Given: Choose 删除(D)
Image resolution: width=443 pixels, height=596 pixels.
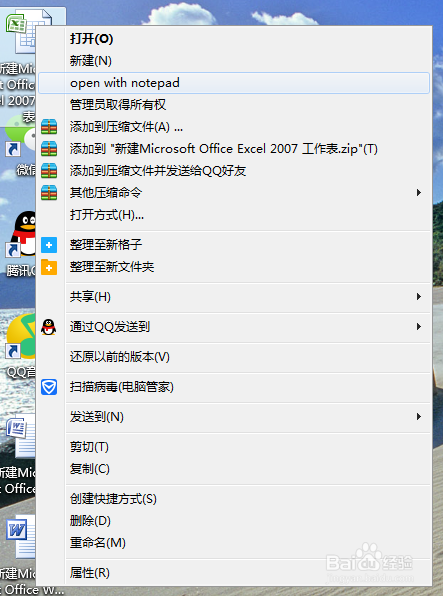Looking at the screenshot, I should 234,521.
